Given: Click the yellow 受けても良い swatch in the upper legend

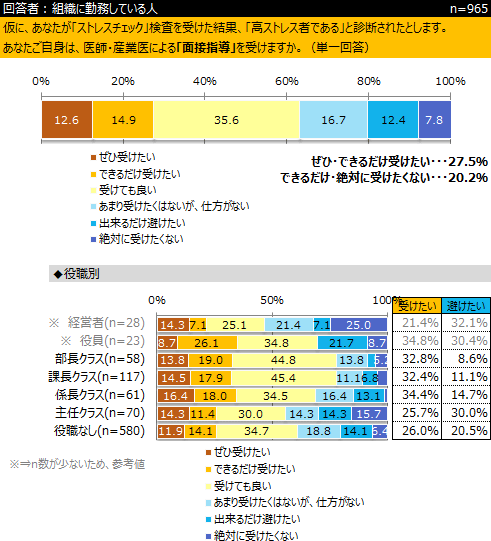Looking at the screenshot, I should tap(93, 190).
